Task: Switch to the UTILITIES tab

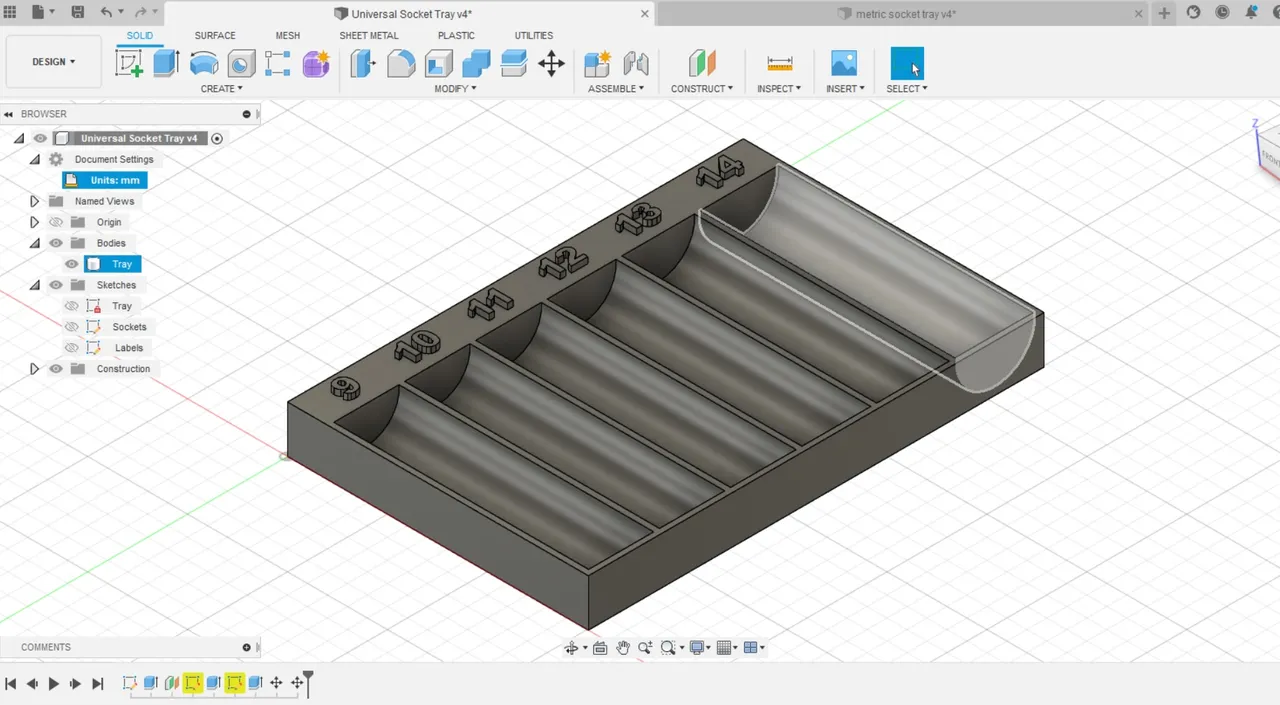Action: pos(534,36)
